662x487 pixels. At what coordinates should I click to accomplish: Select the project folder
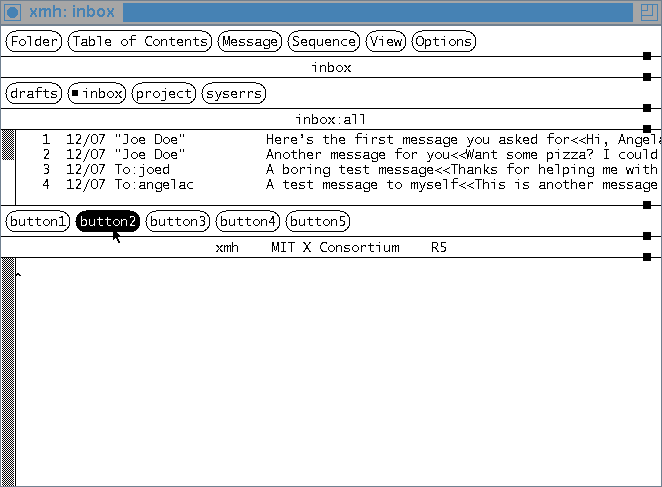(163, 93)
